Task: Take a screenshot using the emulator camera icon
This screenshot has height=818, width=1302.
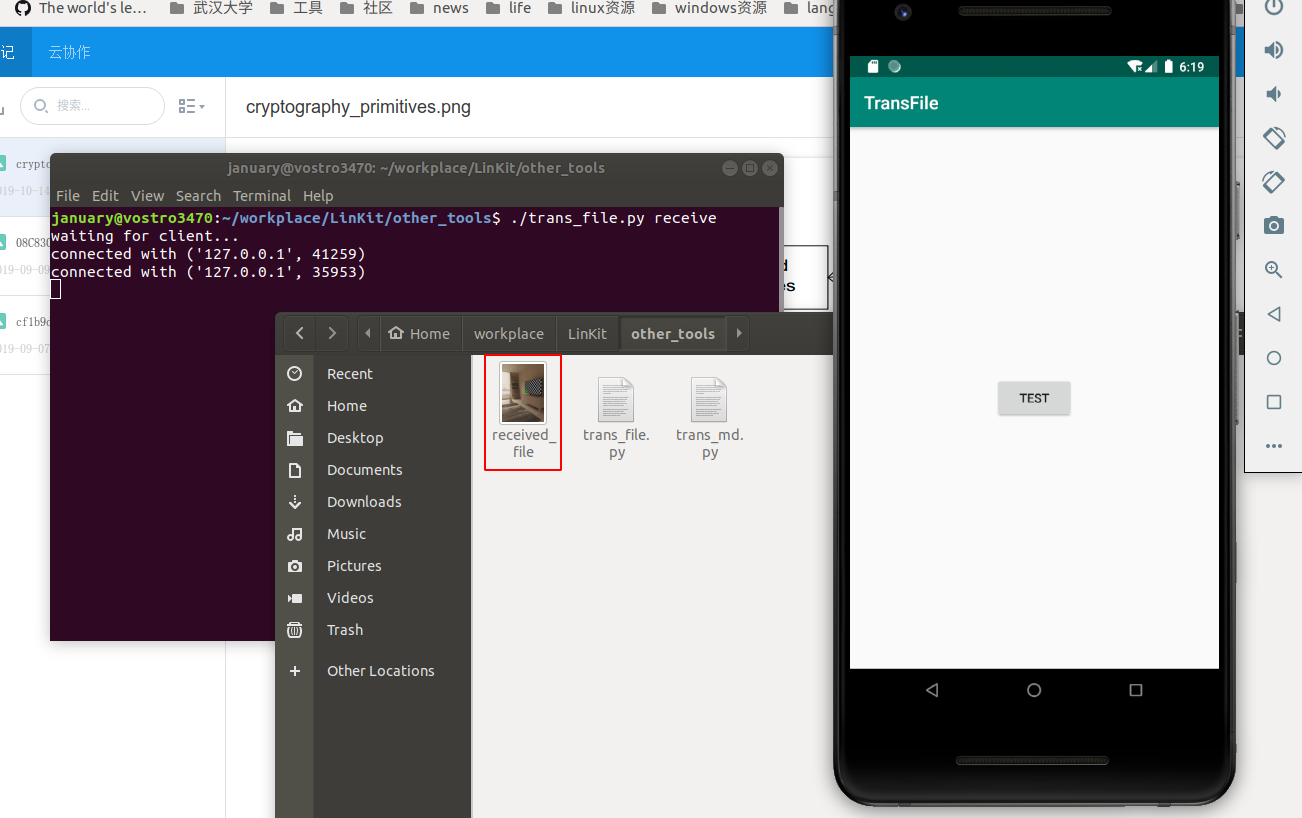Action: click(x=1273, y=225)
